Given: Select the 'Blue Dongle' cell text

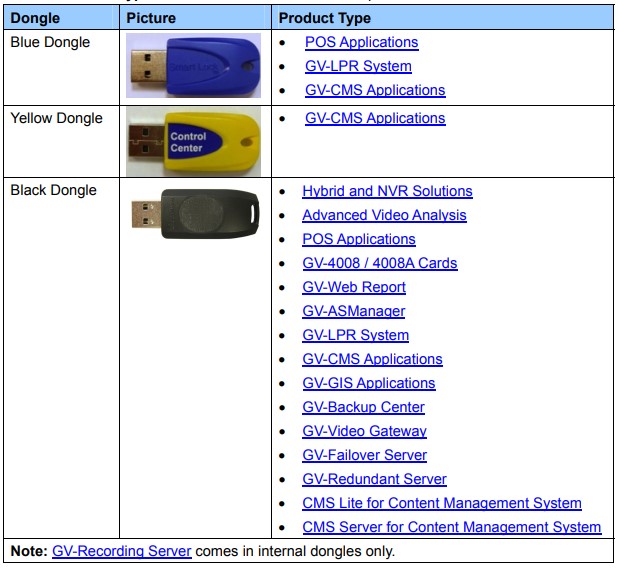Looking at the screenshot, I should [x=50, y=42].
